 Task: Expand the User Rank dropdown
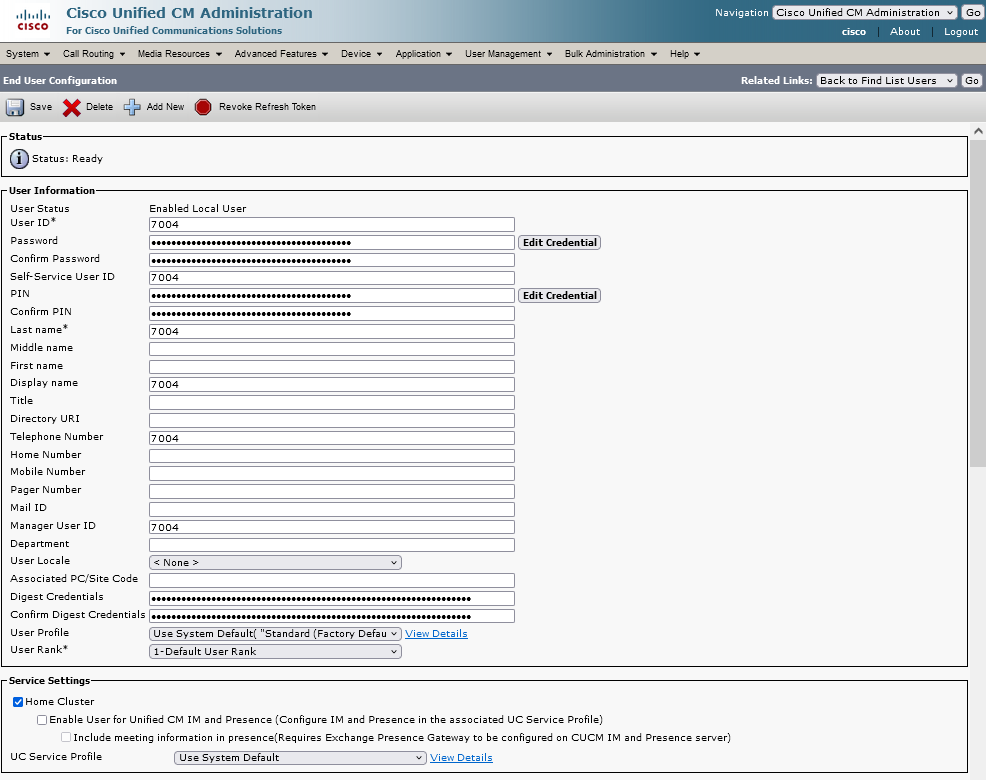[x=275, y=652]
